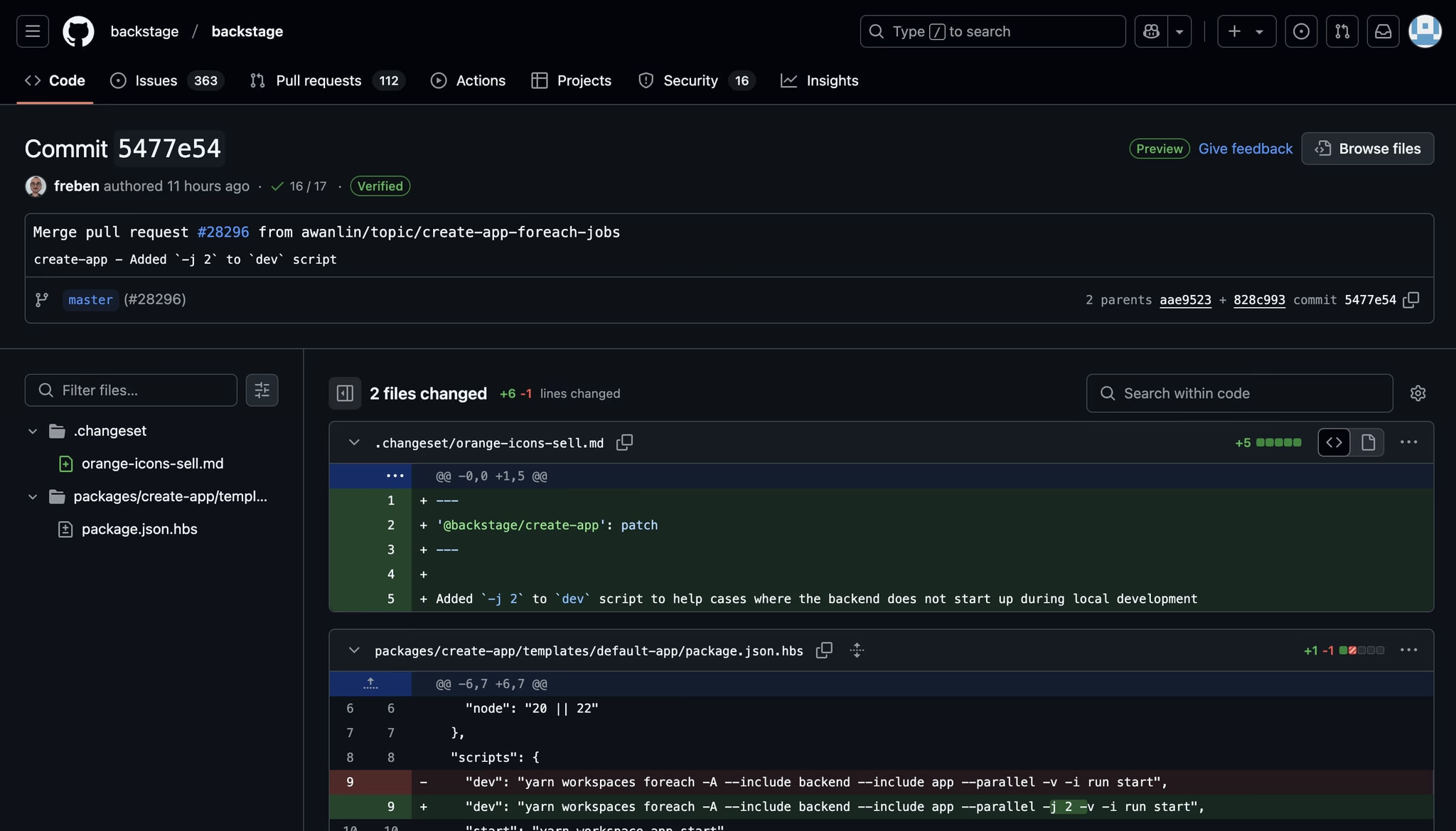Switch to the Projects tab
The height and width of the screenshot is (831, 1456).
coord(571,80)
